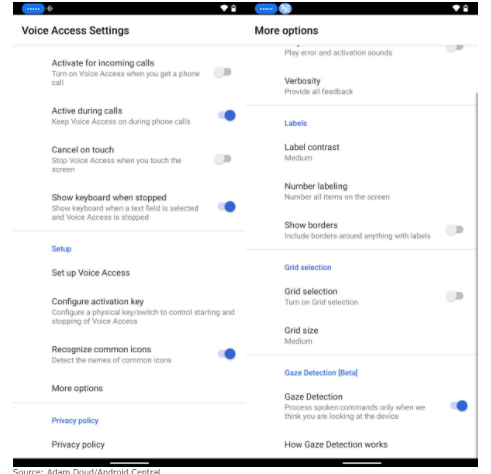Screen dimensions: 491x474
Task: Open Set up Voice Access
Action: (x=129, y=273)
